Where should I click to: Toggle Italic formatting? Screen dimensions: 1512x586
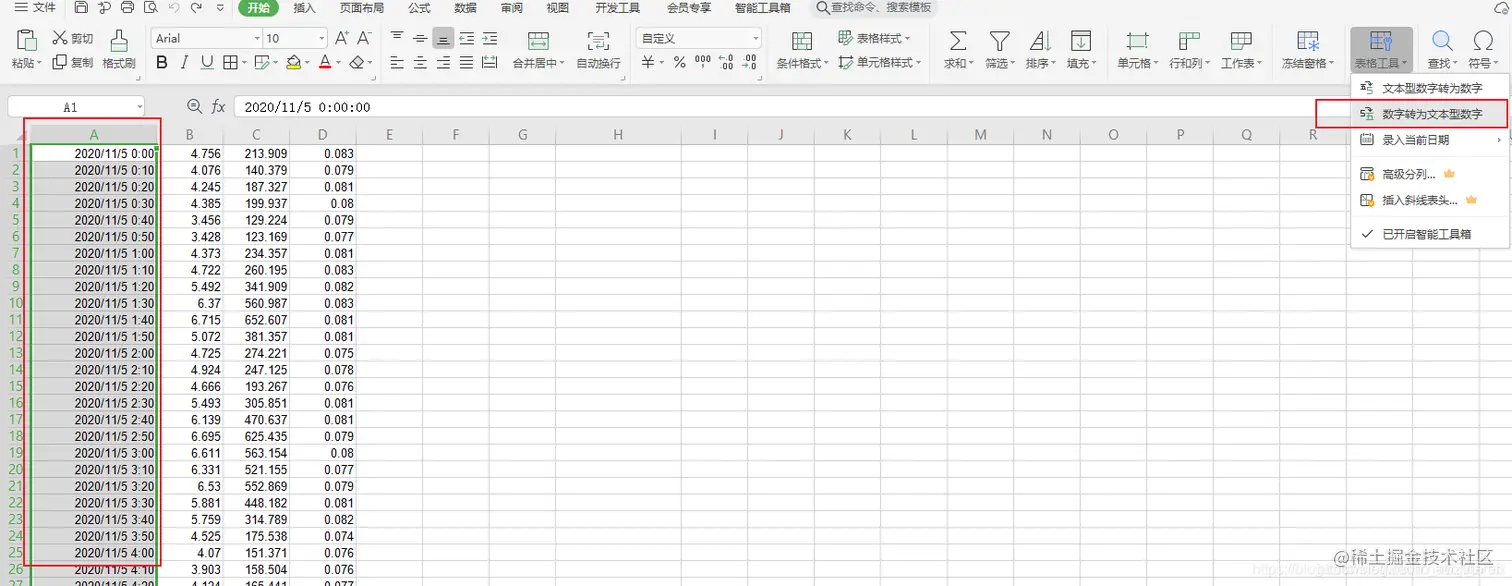(x=184, y=62)
